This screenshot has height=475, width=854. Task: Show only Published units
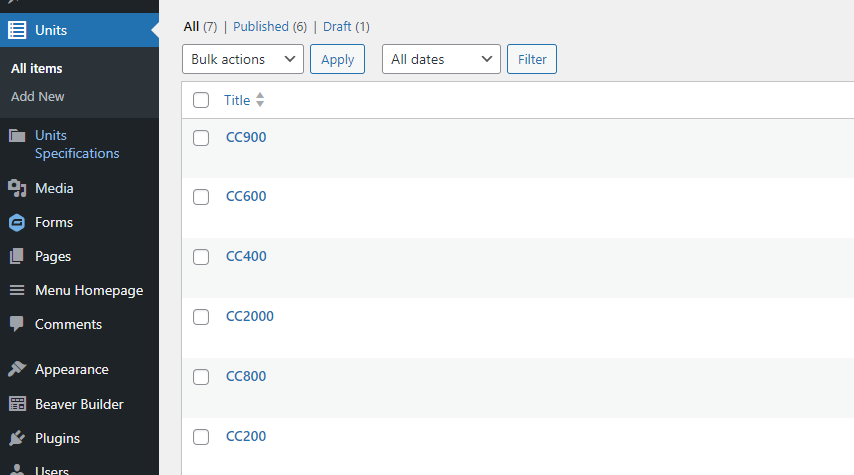tap(261, 27)
